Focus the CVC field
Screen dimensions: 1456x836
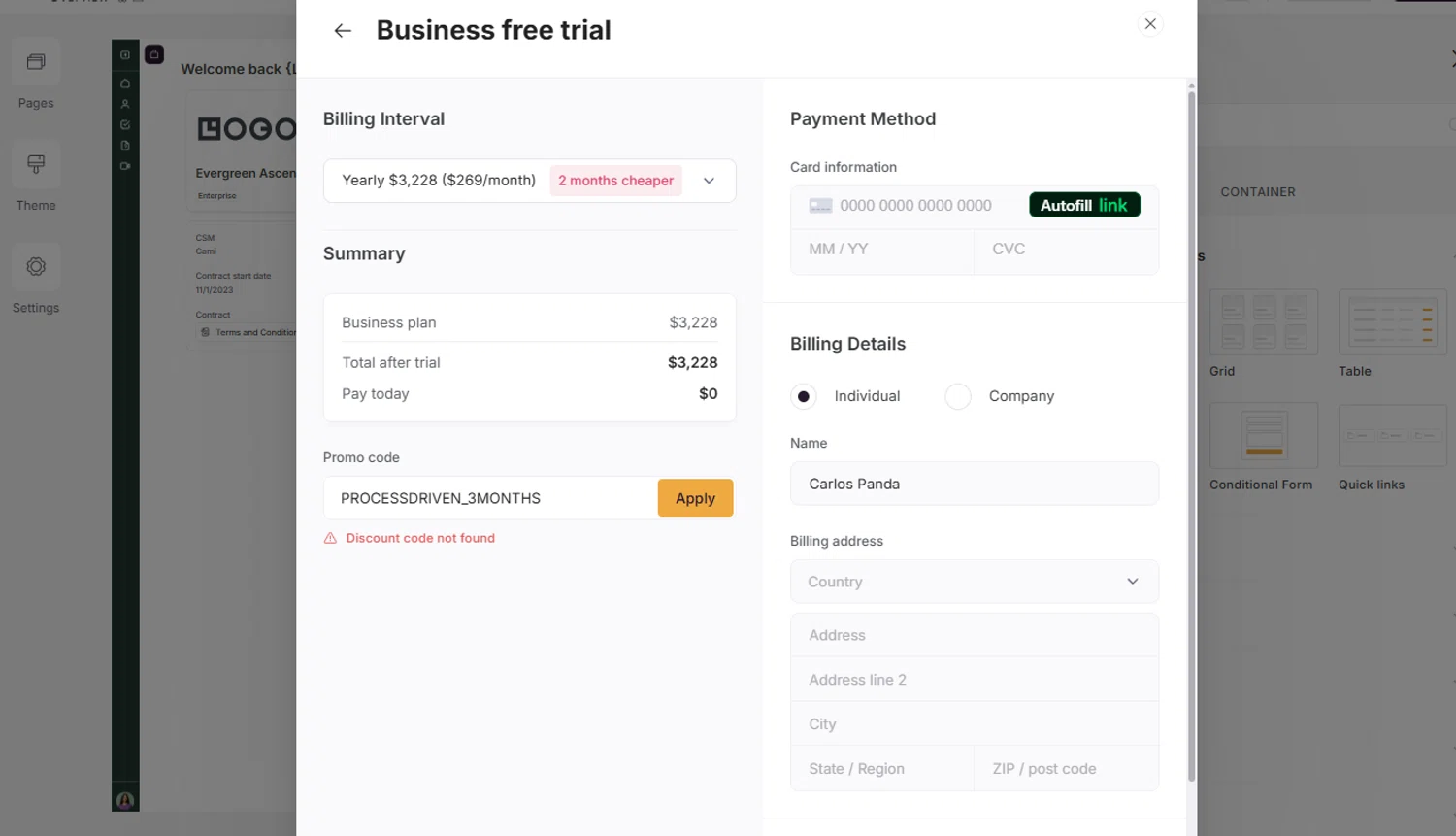point(1066,250)
